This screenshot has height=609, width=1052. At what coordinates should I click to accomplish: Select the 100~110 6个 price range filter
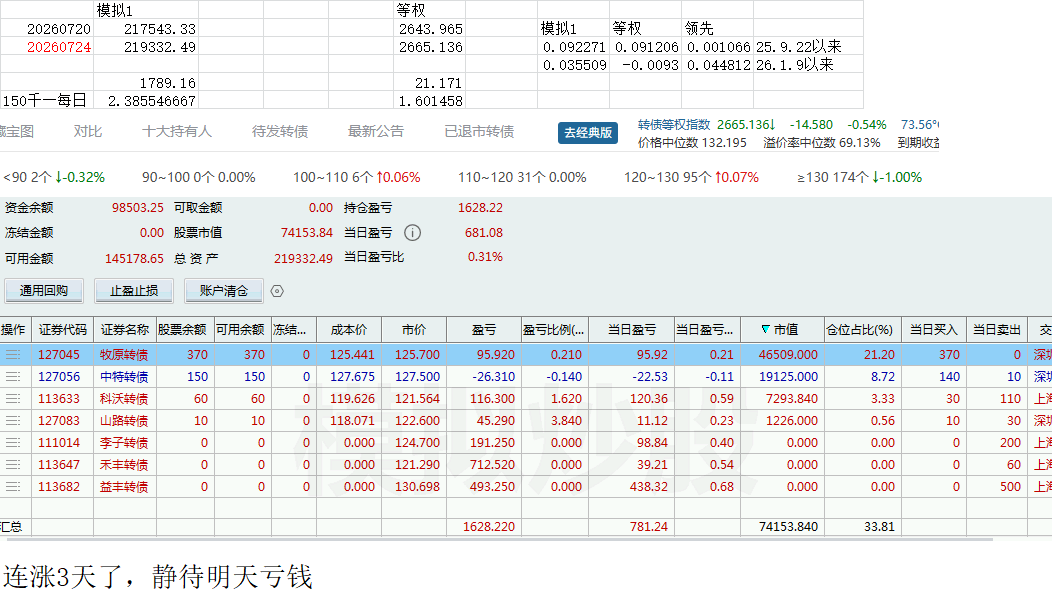pyautogui.click(x=356, y=177)
